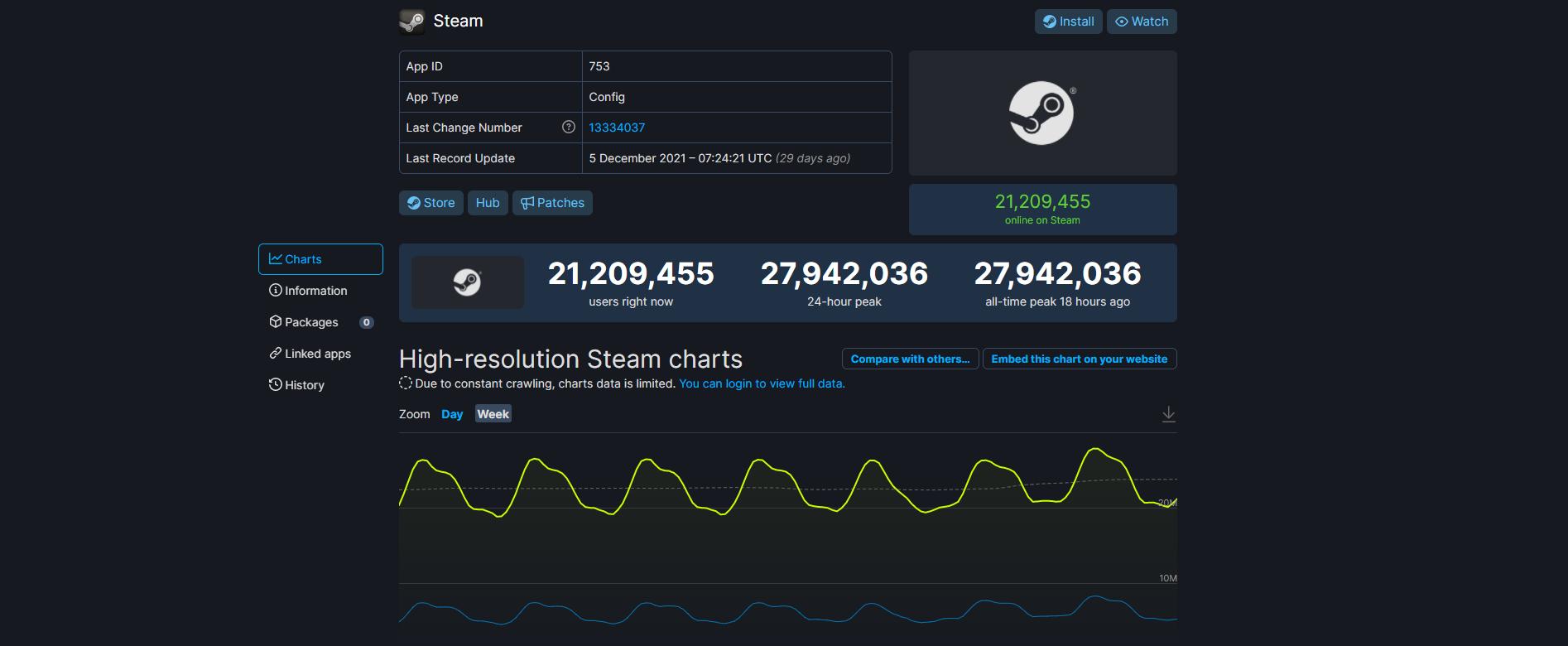The height and width of the screenshot is (646, 1568).
Task: Click the 21,209,455 users right now figure
Action: tap(631, 274)
